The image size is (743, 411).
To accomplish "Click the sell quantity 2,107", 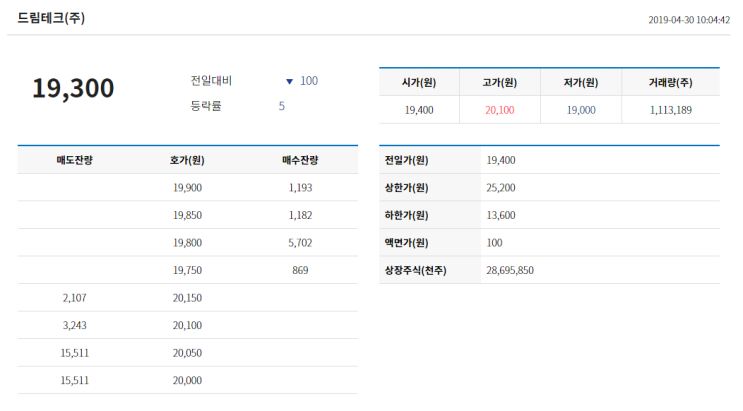I will (74, 298).
